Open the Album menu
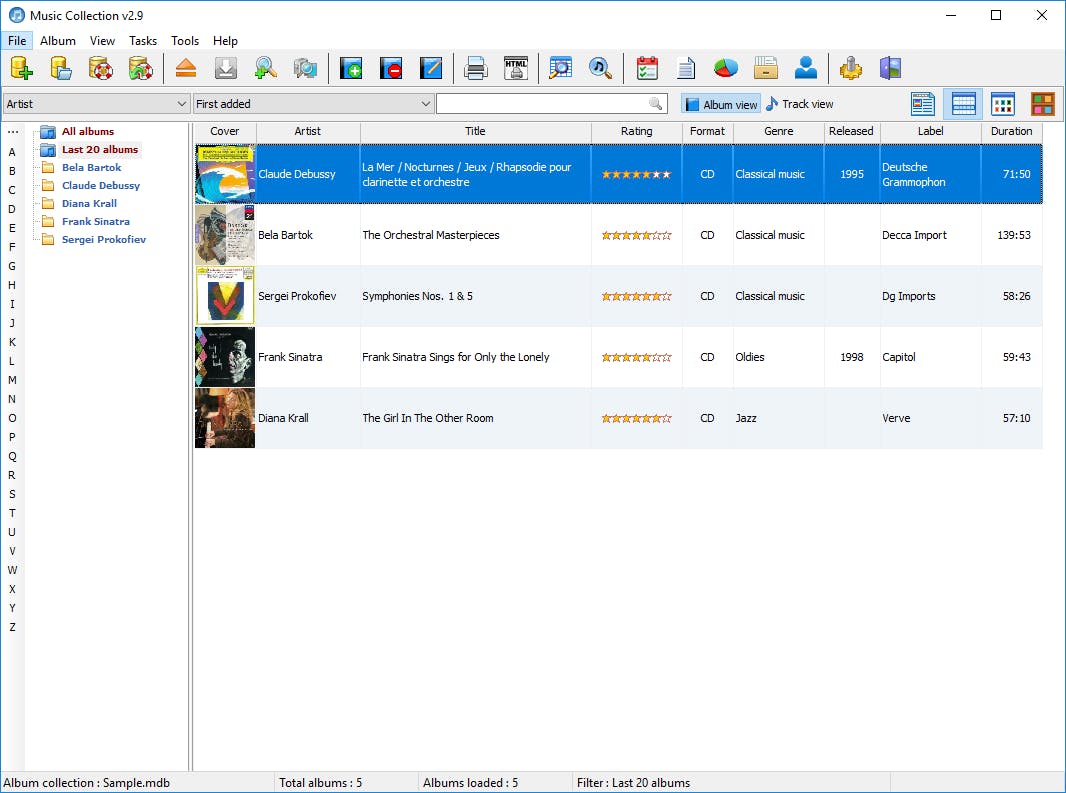 click(58, 41)
